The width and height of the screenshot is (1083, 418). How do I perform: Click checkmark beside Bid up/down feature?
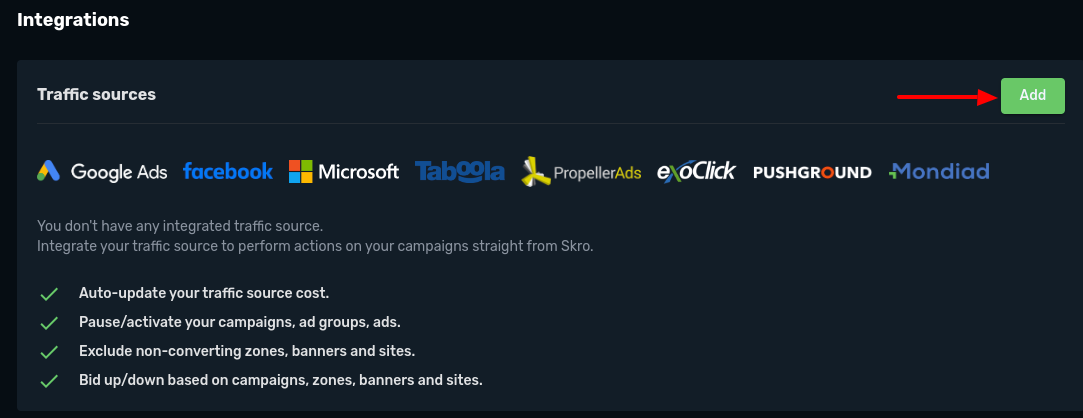point(47,381)
